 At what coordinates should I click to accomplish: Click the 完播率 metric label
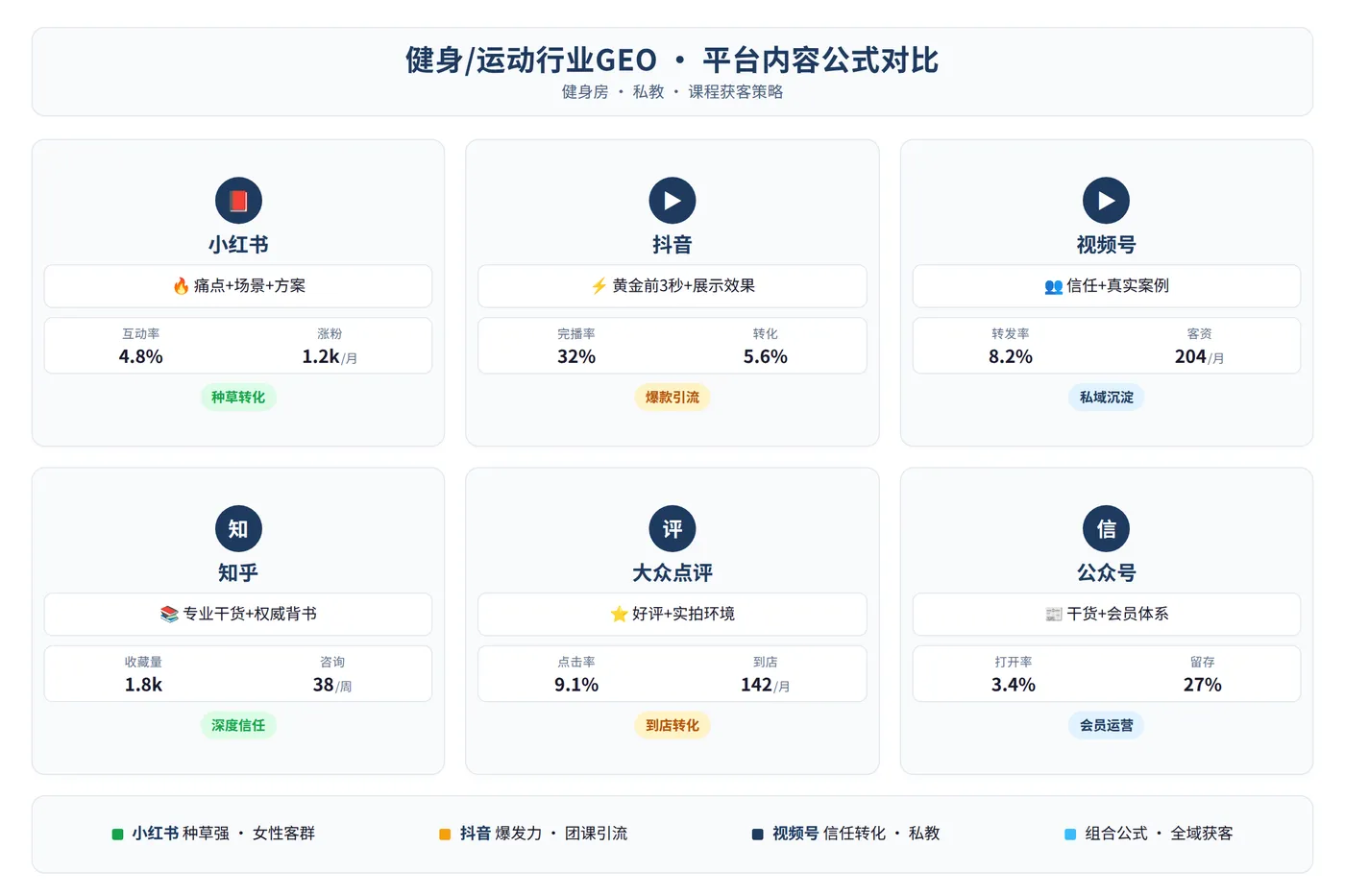(576, 334)
